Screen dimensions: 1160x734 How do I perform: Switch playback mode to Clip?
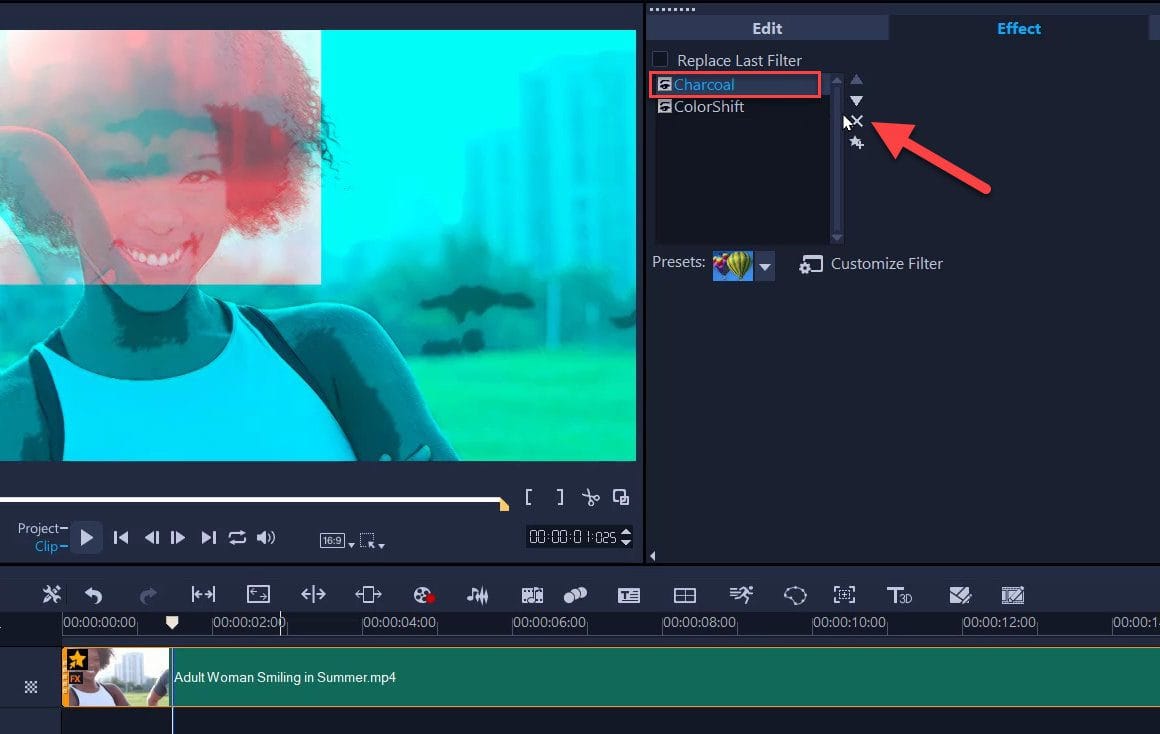point(49,546)
